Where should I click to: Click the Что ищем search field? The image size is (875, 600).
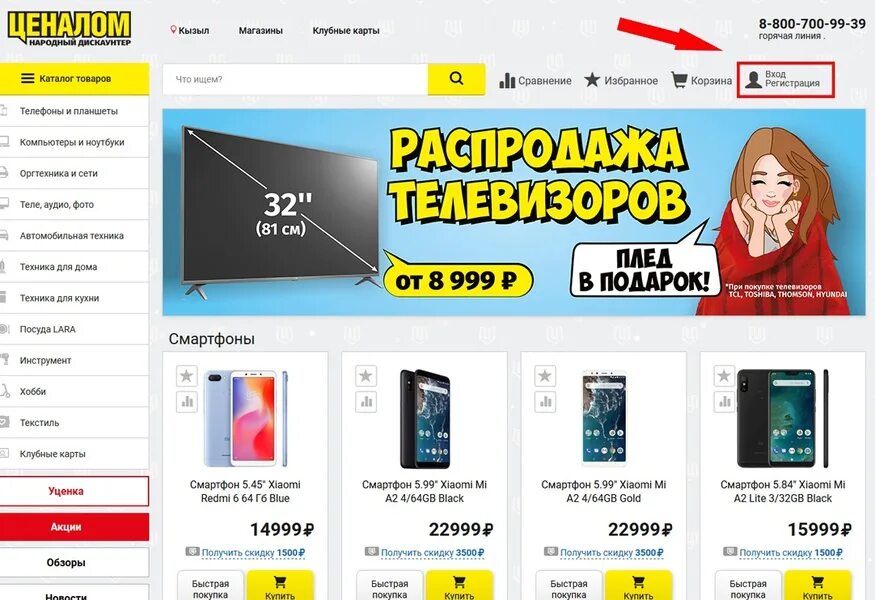(x=295, y=79)
